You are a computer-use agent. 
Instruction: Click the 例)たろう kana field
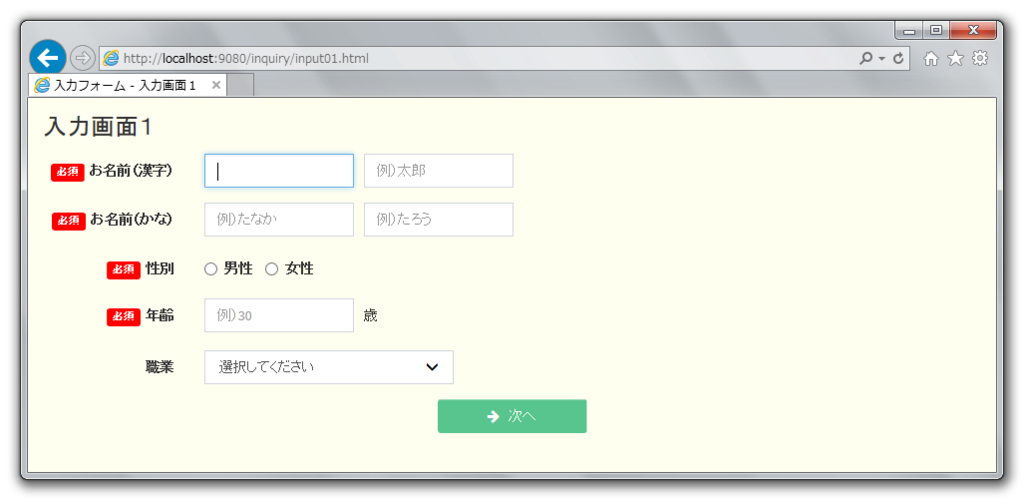pyautogui.click(x=438, y=219)
